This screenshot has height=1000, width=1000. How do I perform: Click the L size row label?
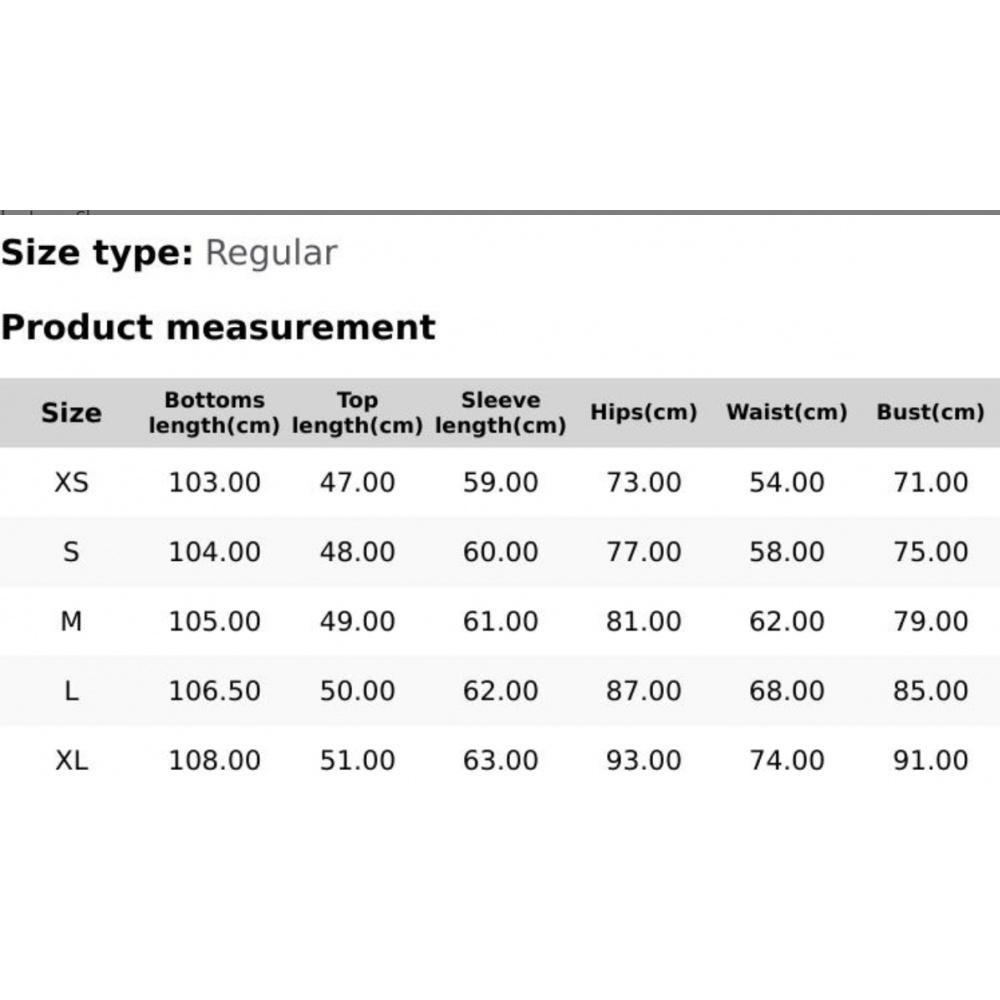click(x=71, y=691)
